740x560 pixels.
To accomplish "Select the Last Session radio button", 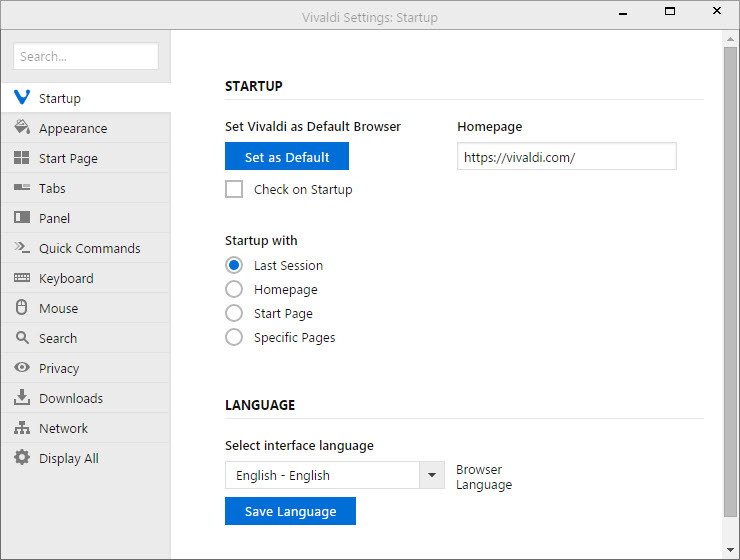I will click(x=234, y=265).
